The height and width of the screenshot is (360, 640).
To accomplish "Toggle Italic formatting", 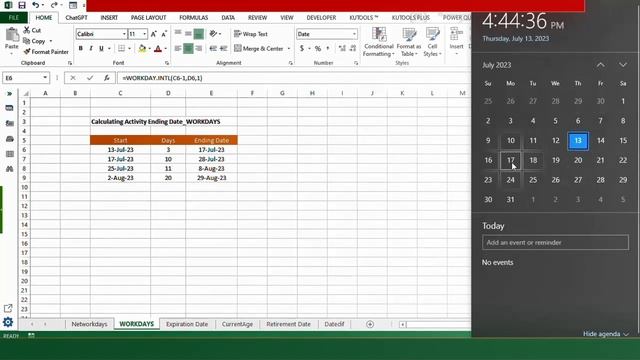I will click(91, 49).
